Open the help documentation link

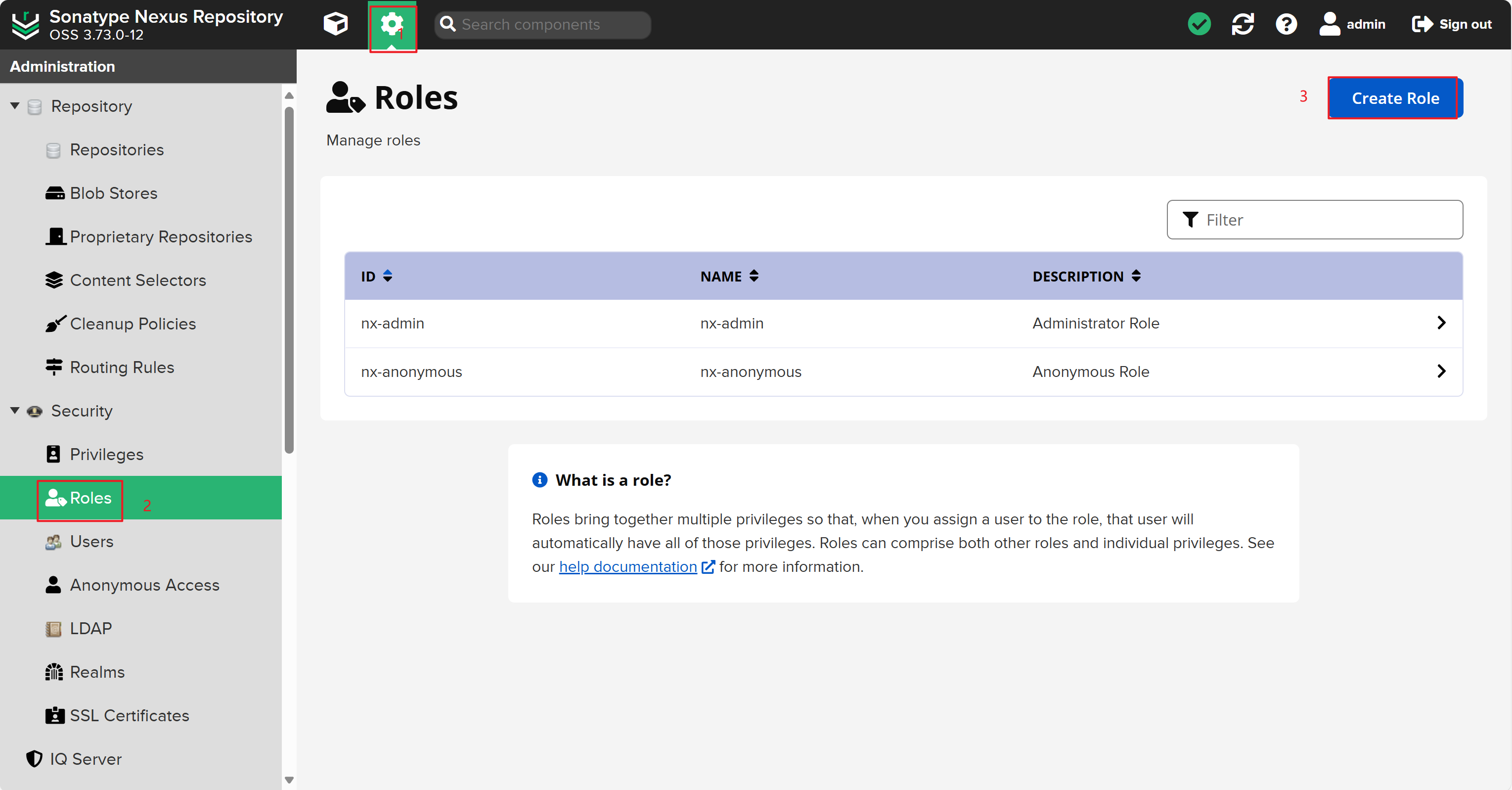[x=627, y=566]
